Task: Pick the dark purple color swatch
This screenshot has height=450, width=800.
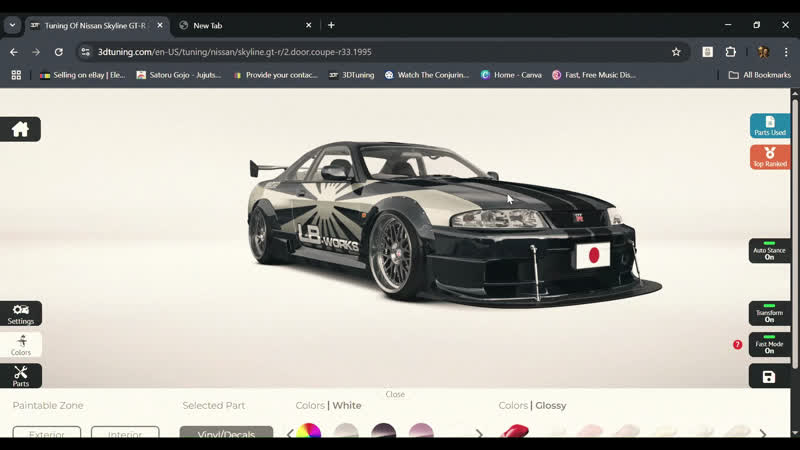Action: coord(384,431)
